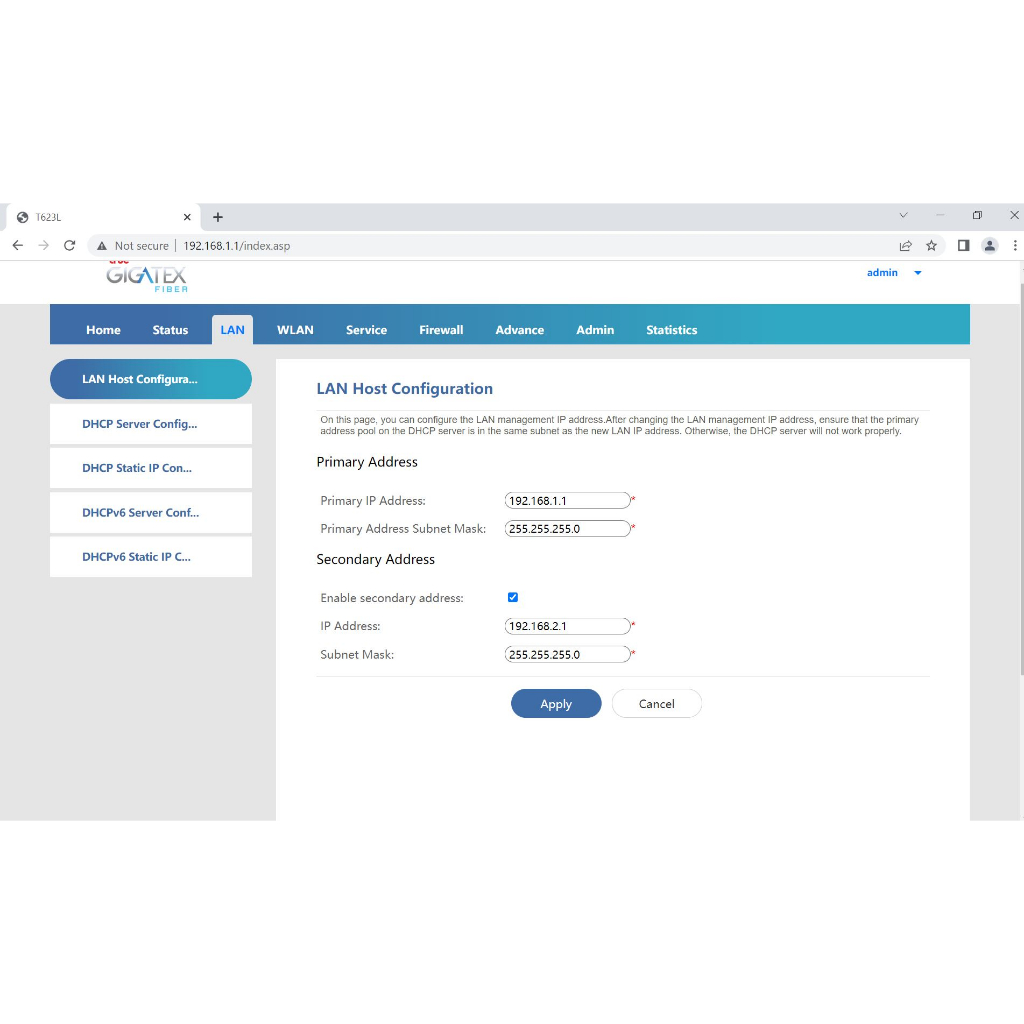This screenshot has width=1024, height=1024.
Task: Disable the secondary address checkbox
Action: click(513, 597)
